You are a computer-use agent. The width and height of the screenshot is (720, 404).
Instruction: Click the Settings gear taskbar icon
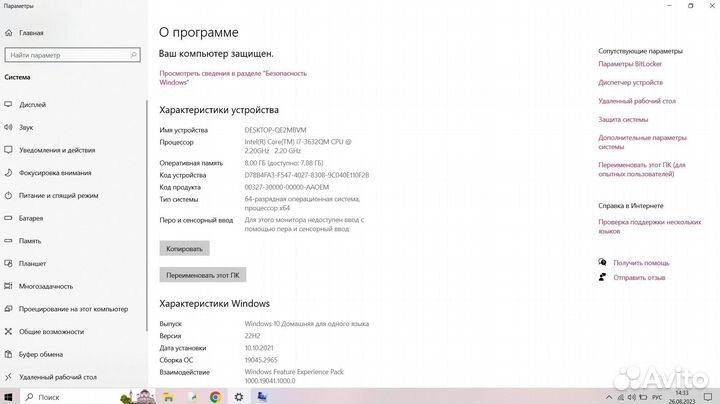click(x=239, y=397)
